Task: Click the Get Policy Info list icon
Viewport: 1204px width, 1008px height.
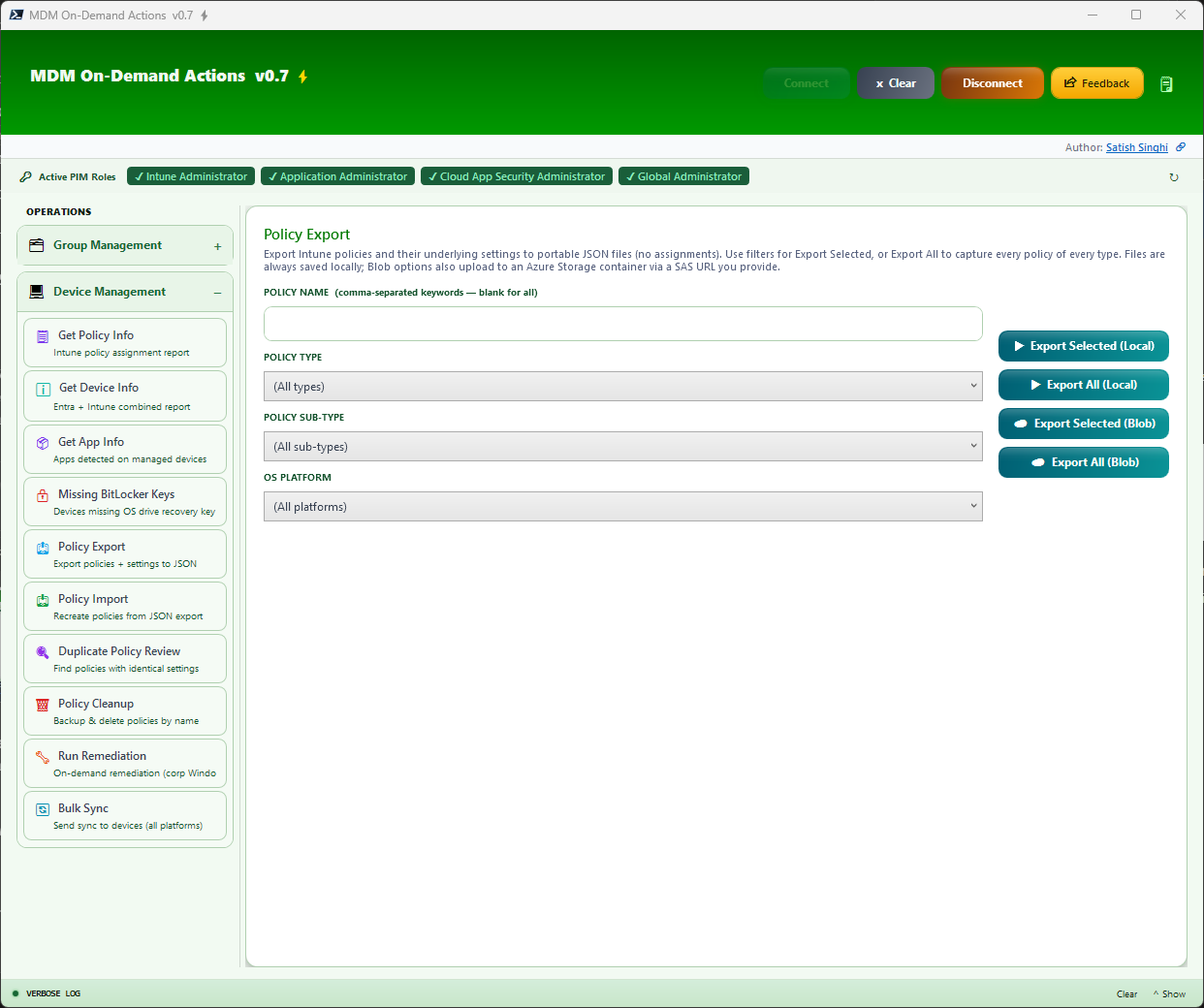Action: click(43, 336)
